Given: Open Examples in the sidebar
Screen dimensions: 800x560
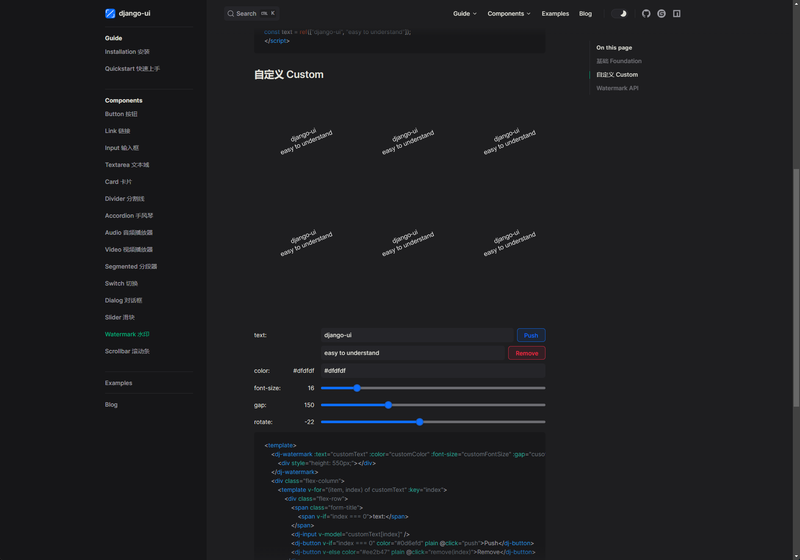Looking at the screenshot, I should (118, 383).
